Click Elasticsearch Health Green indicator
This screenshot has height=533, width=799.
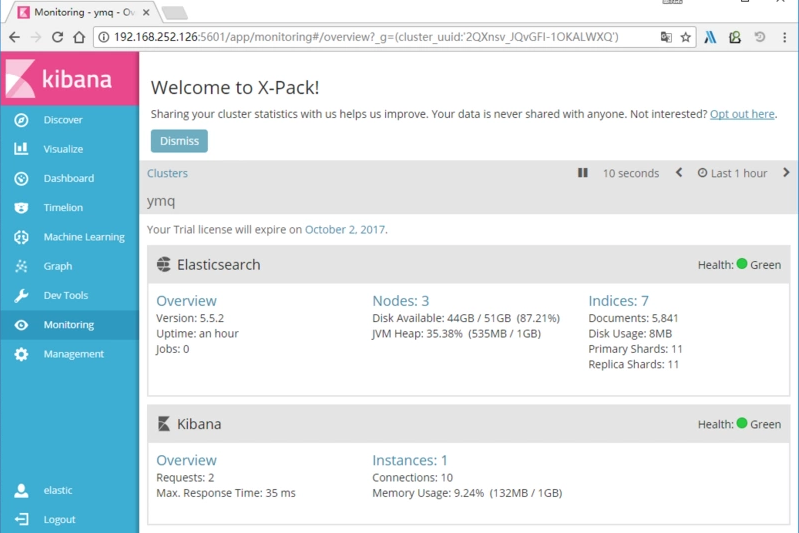[739, 265]
